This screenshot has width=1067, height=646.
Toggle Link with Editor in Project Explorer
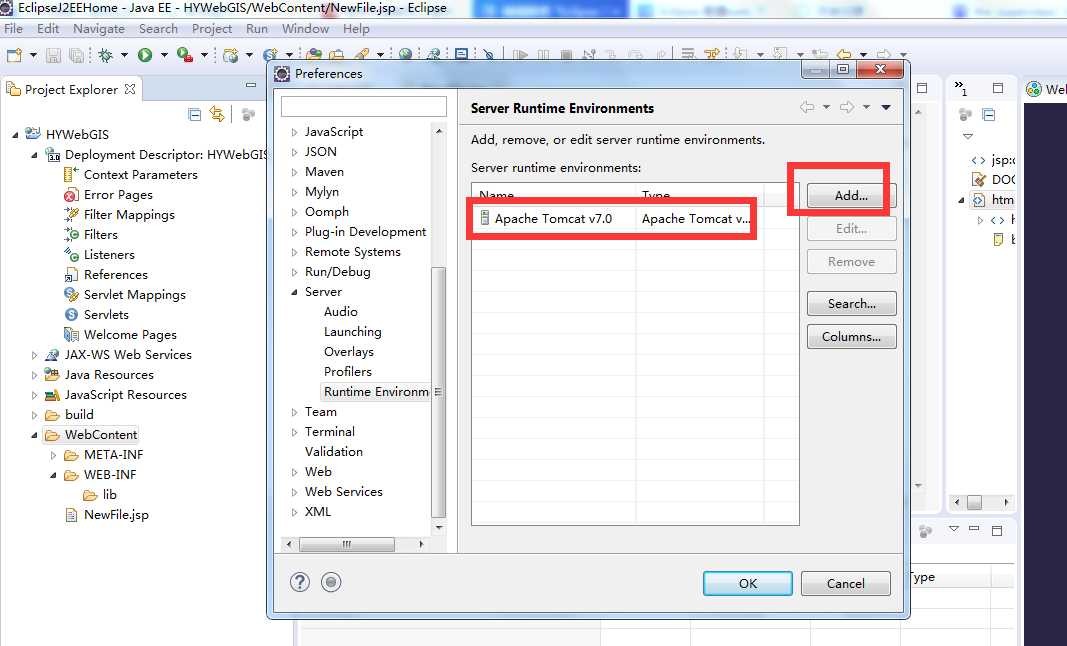click(x=217, y=114)
